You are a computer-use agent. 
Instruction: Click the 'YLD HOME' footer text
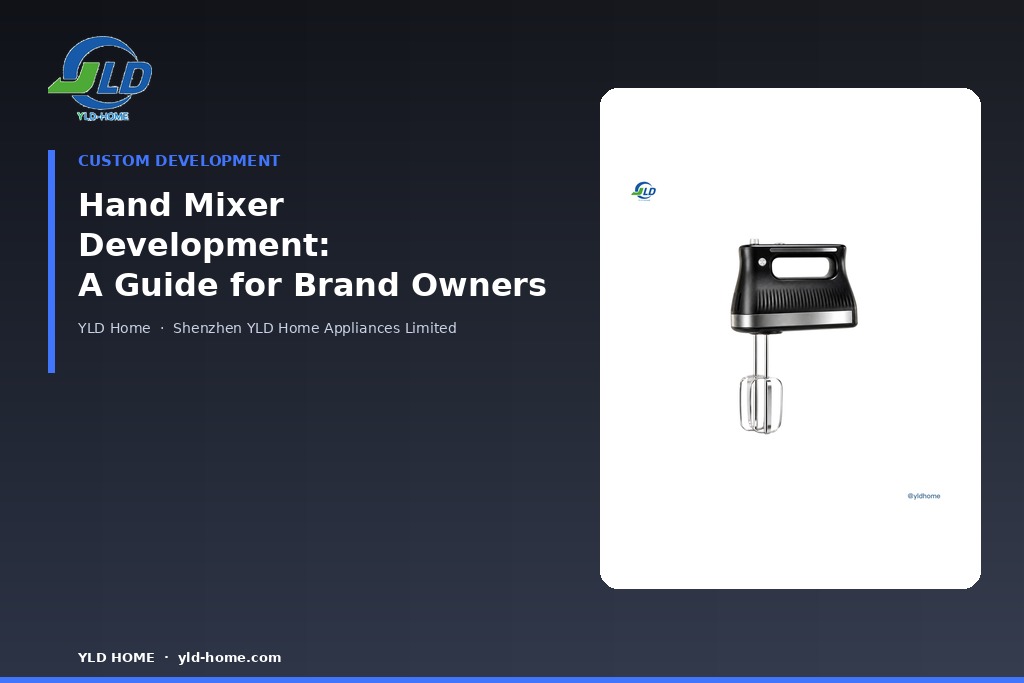point(116,658)
